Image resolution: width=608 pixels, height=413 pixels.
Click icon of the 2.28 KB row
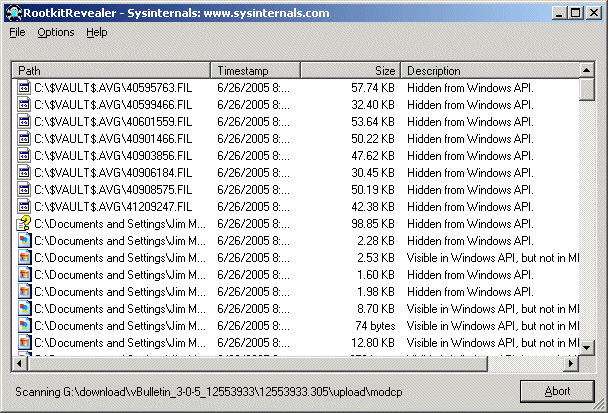[x=24, y=241]
